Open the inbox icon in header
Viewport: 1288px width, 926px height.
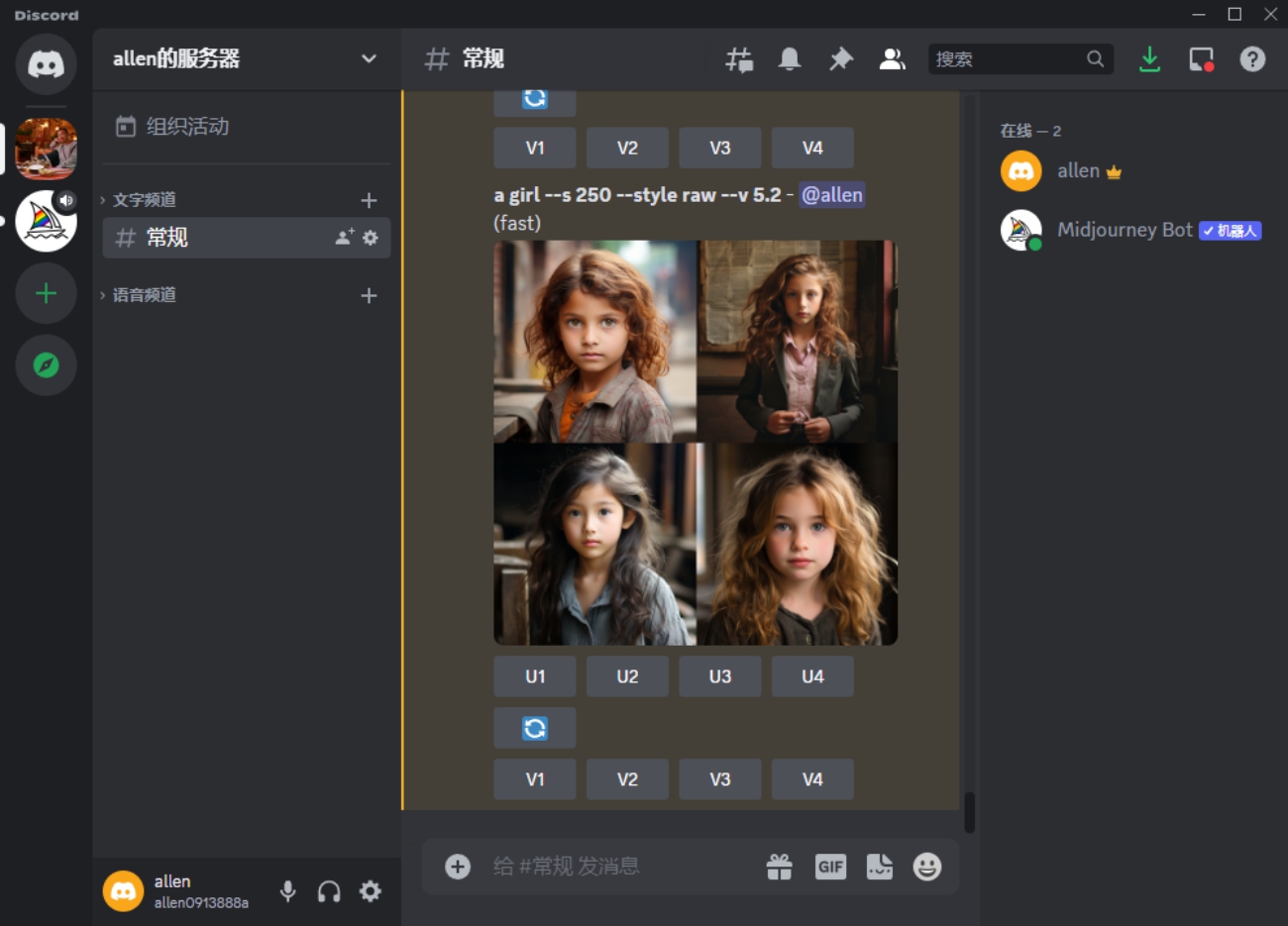[x=1201, y=59]
